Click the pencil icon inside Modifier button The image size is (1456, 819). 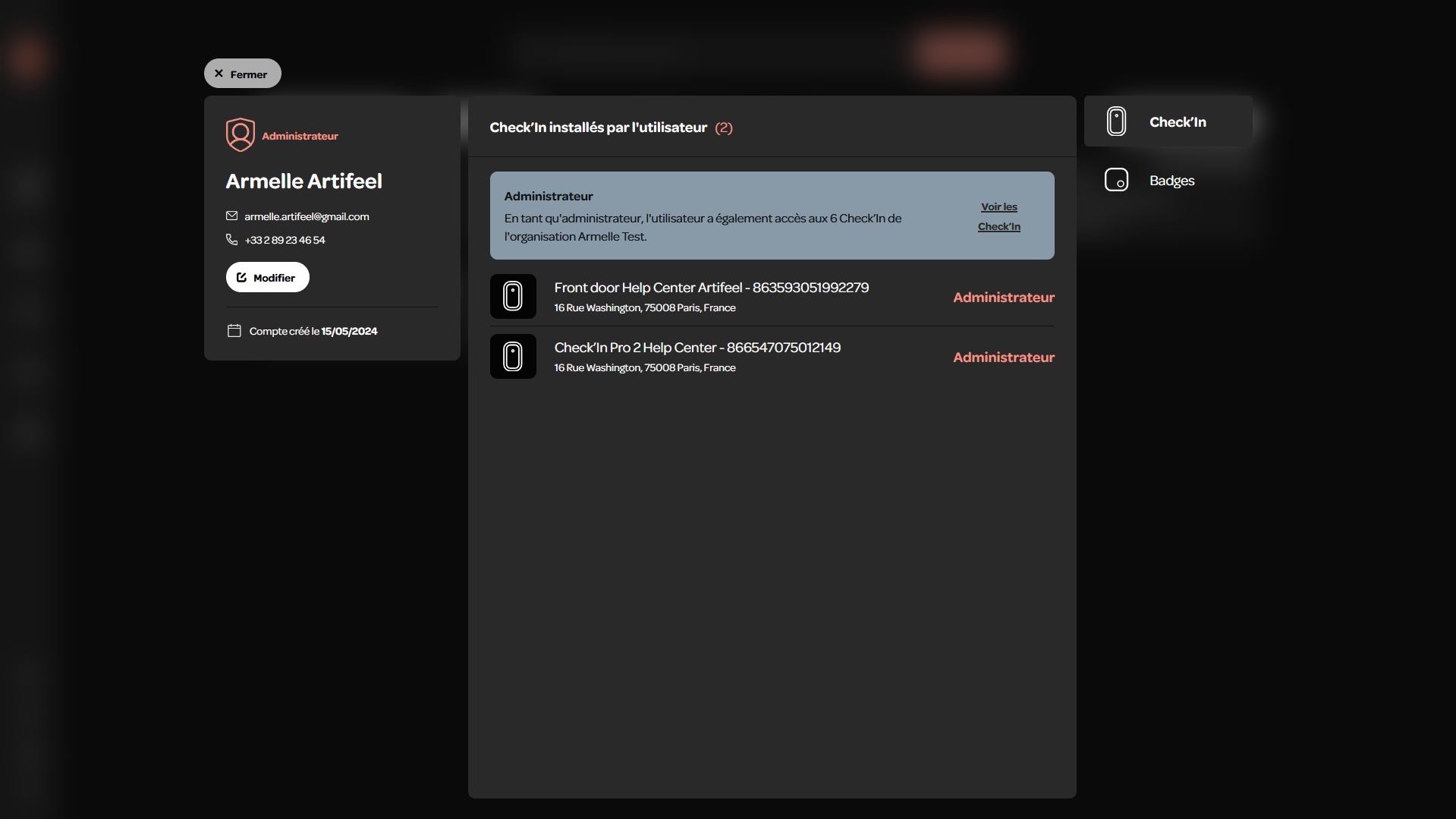(241, 277)
